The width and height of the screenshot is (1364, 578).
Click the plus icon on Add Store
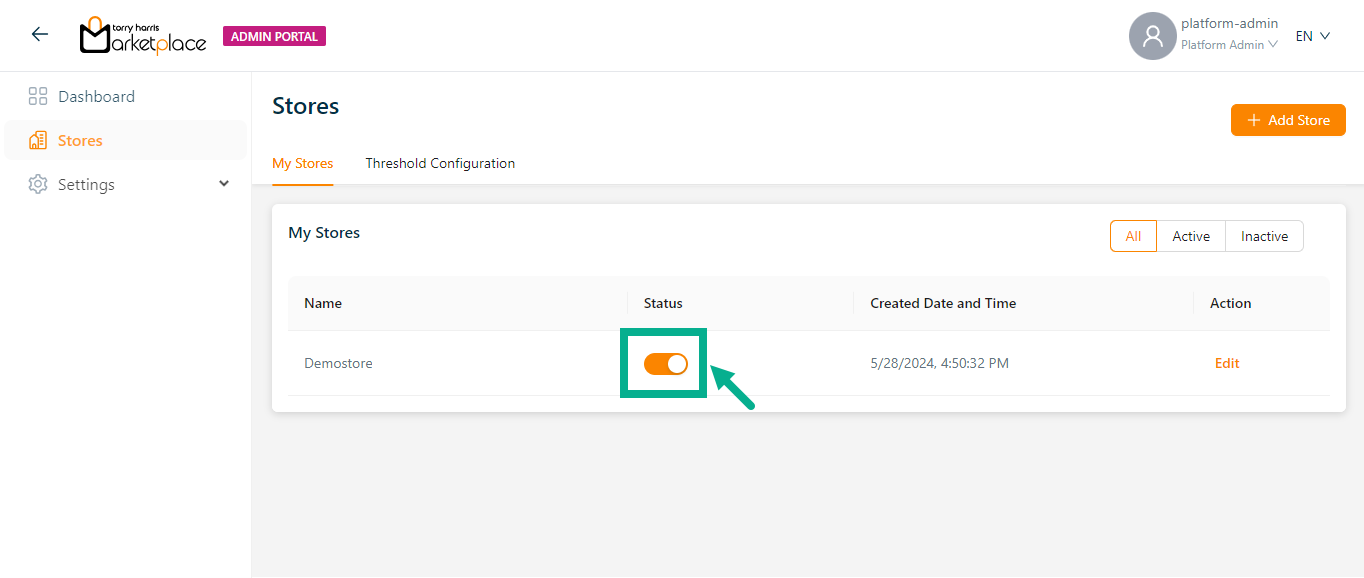tap(1253, 120)
